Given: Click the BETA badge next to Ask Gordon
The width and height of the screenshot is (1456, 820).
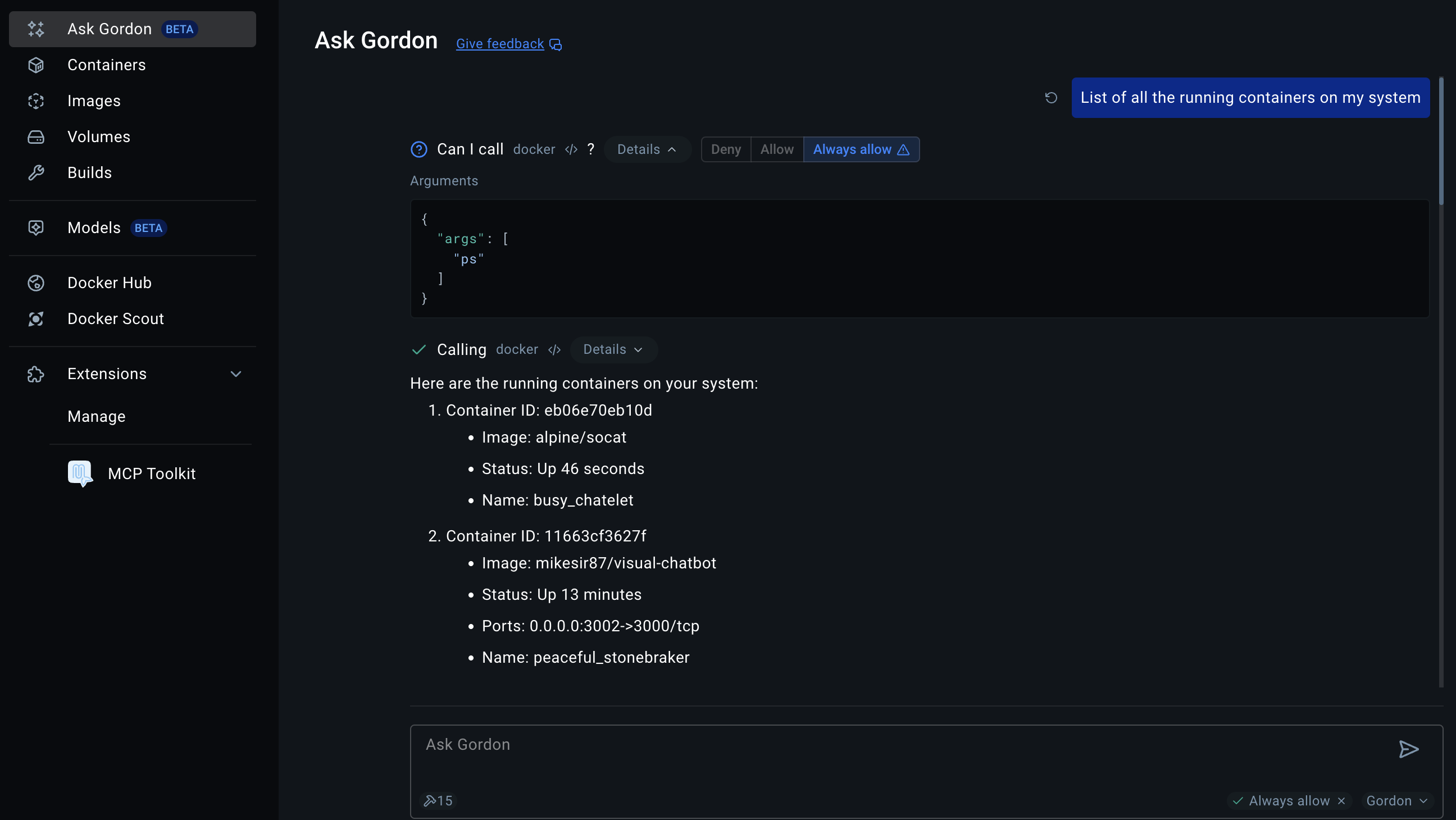Looking at the screenshot, I should [179, 29].
